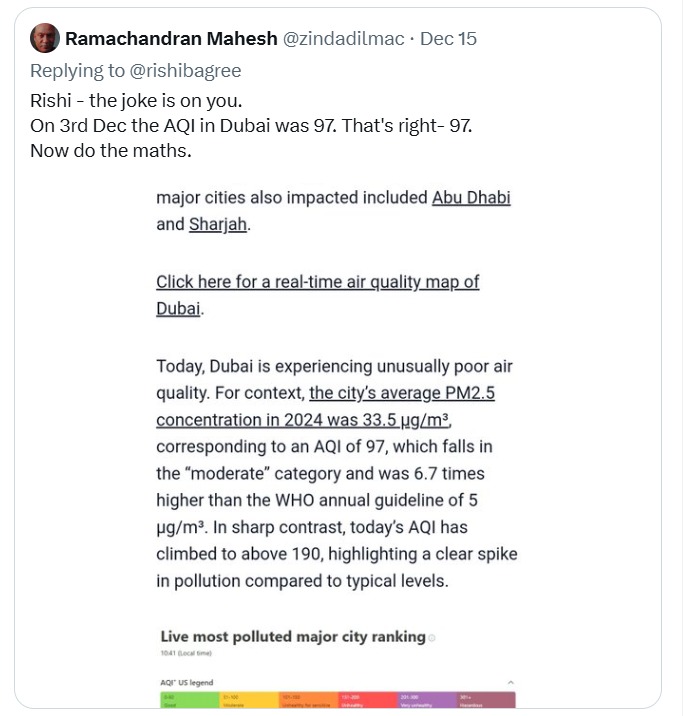Click the real-time air quality map link
The image size is (684, 716).
[317, 282]
